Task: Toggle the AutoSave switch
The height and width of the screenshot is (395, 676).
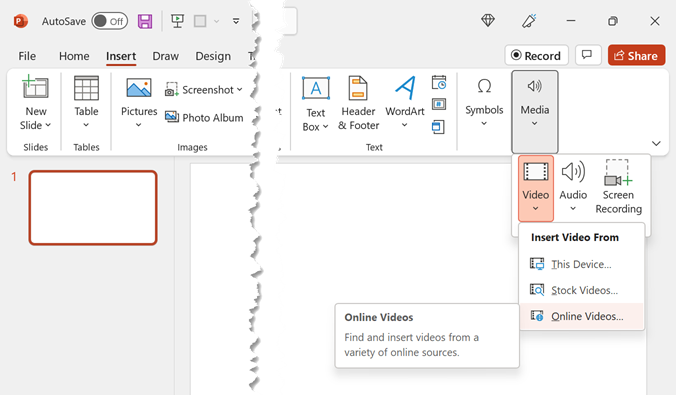Action: pos(110,21)
